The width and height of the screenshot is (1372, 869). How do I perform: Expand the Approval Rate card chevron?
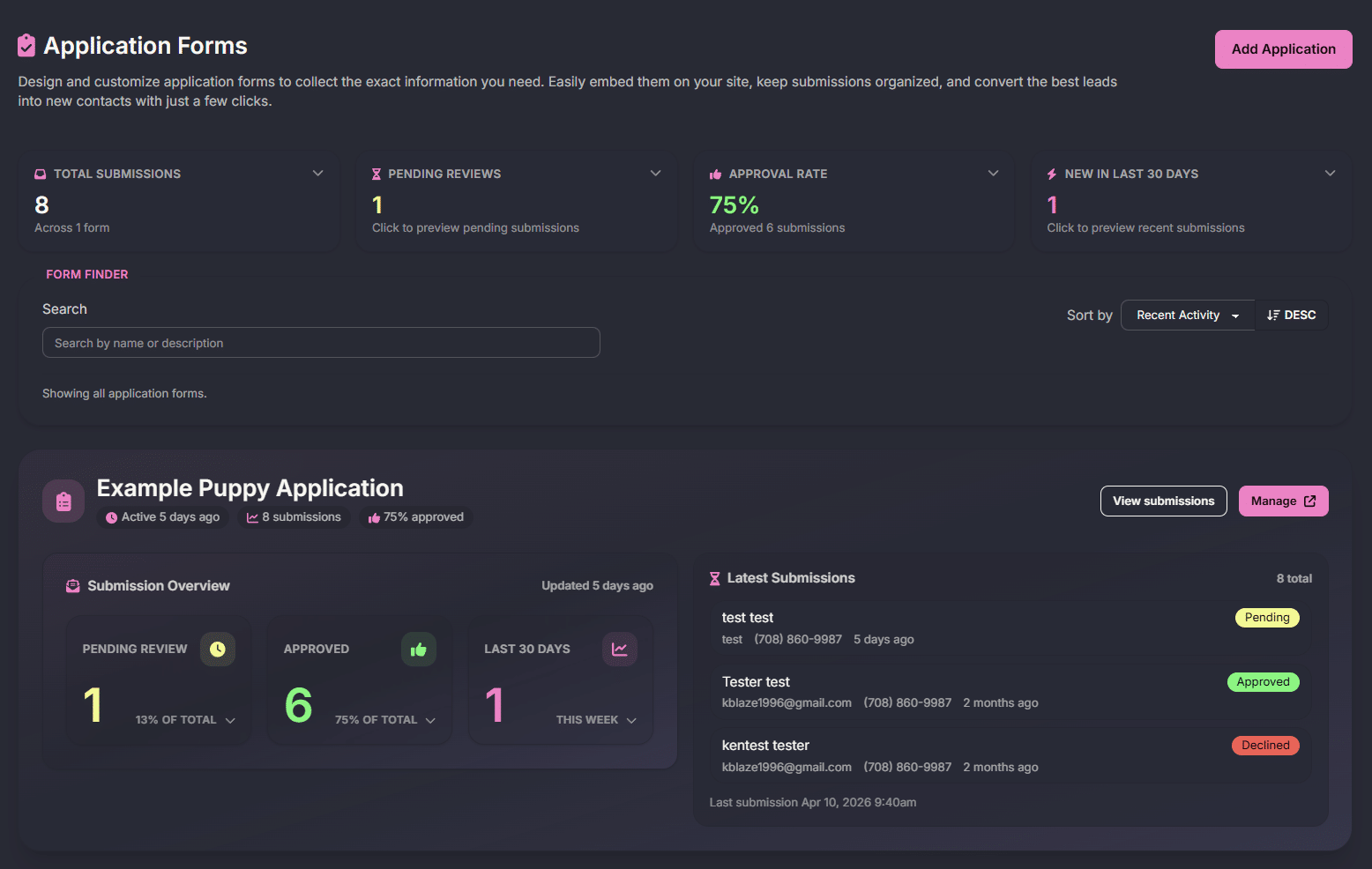tap(993, 174)
